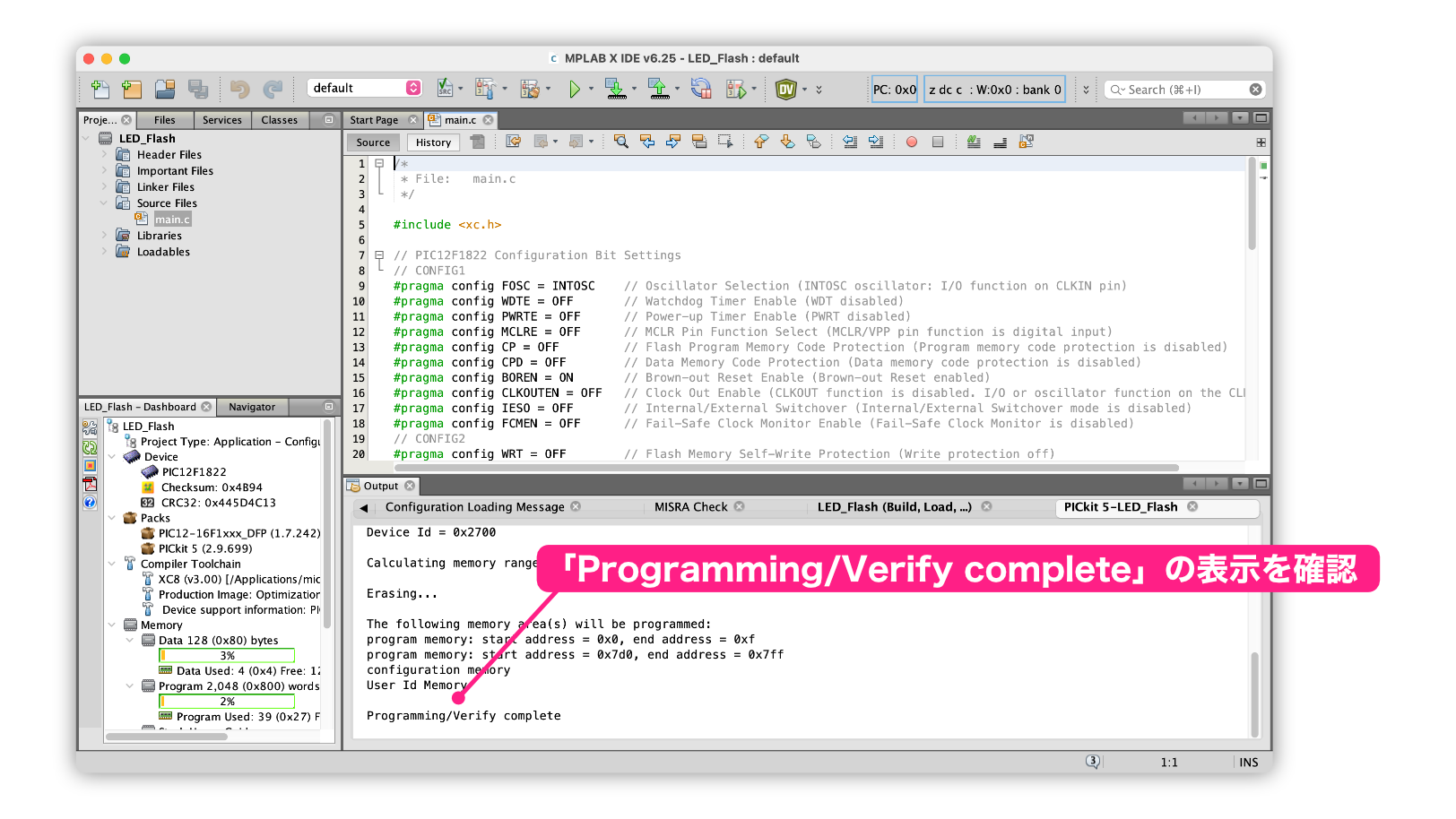
Task: Click the Undo arrow icon
Action: point(239,89)
